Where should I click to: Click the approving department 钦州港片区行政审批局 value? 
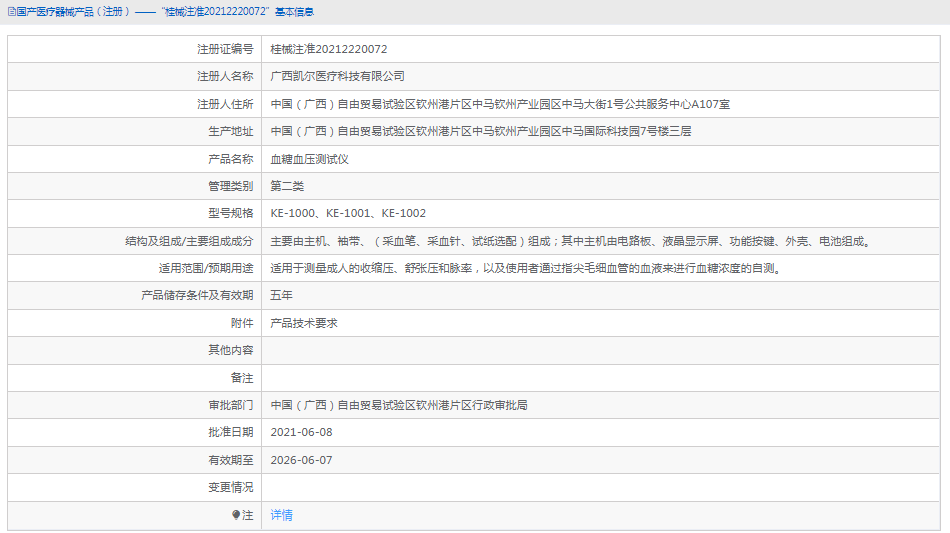(x=399, y=405)
